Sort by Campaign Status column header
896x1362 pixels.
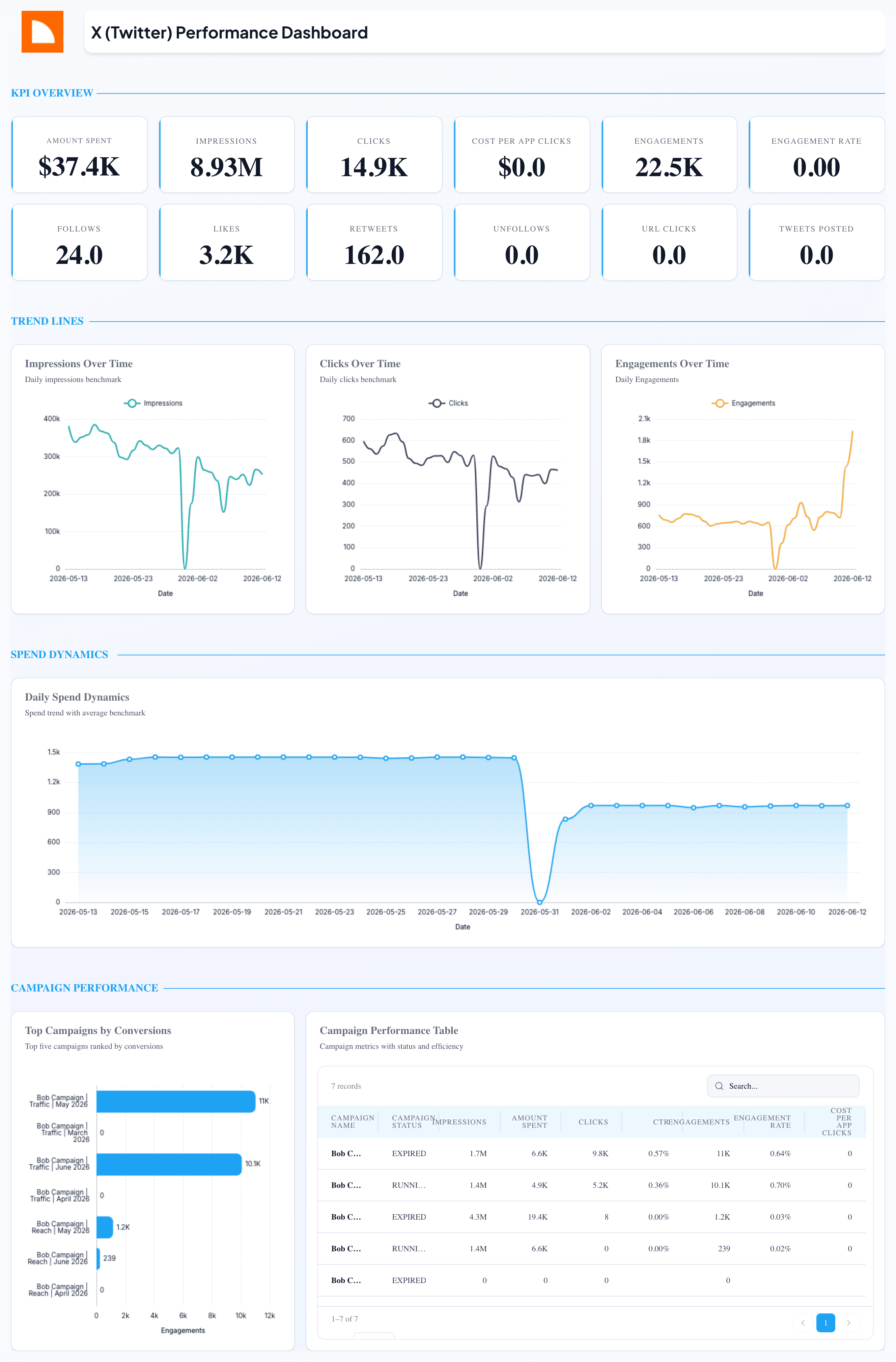coord(413,1121)
